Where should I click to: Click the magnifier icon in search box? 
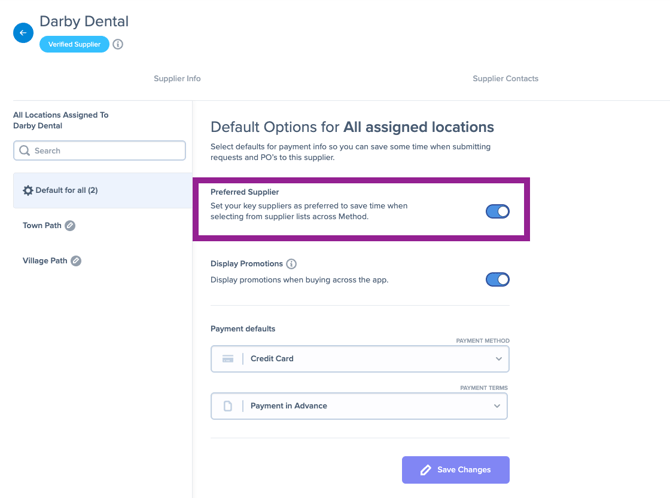click(x=25, y=150)
